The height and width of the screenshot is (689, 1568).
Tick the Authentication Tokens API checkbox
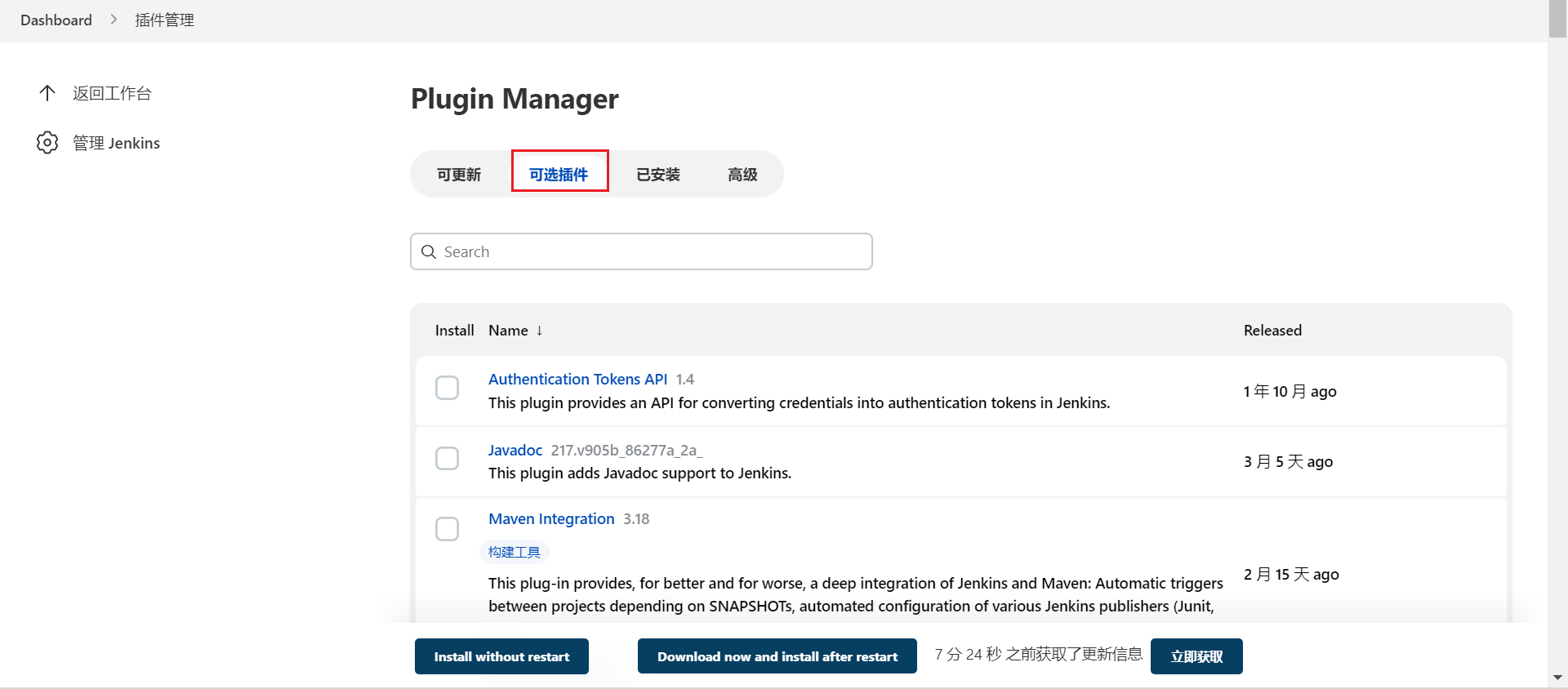point(447,388)
